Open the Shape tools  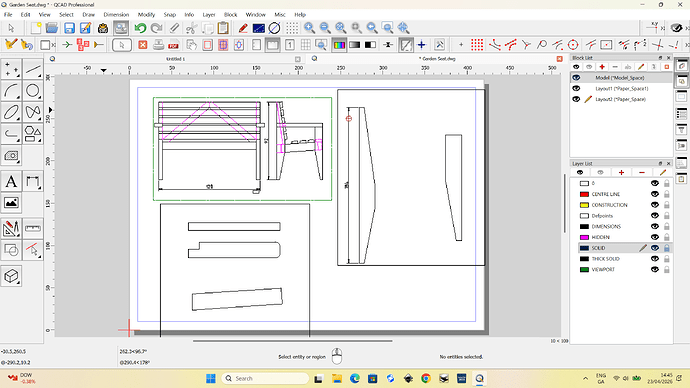(x=33, y=134)
